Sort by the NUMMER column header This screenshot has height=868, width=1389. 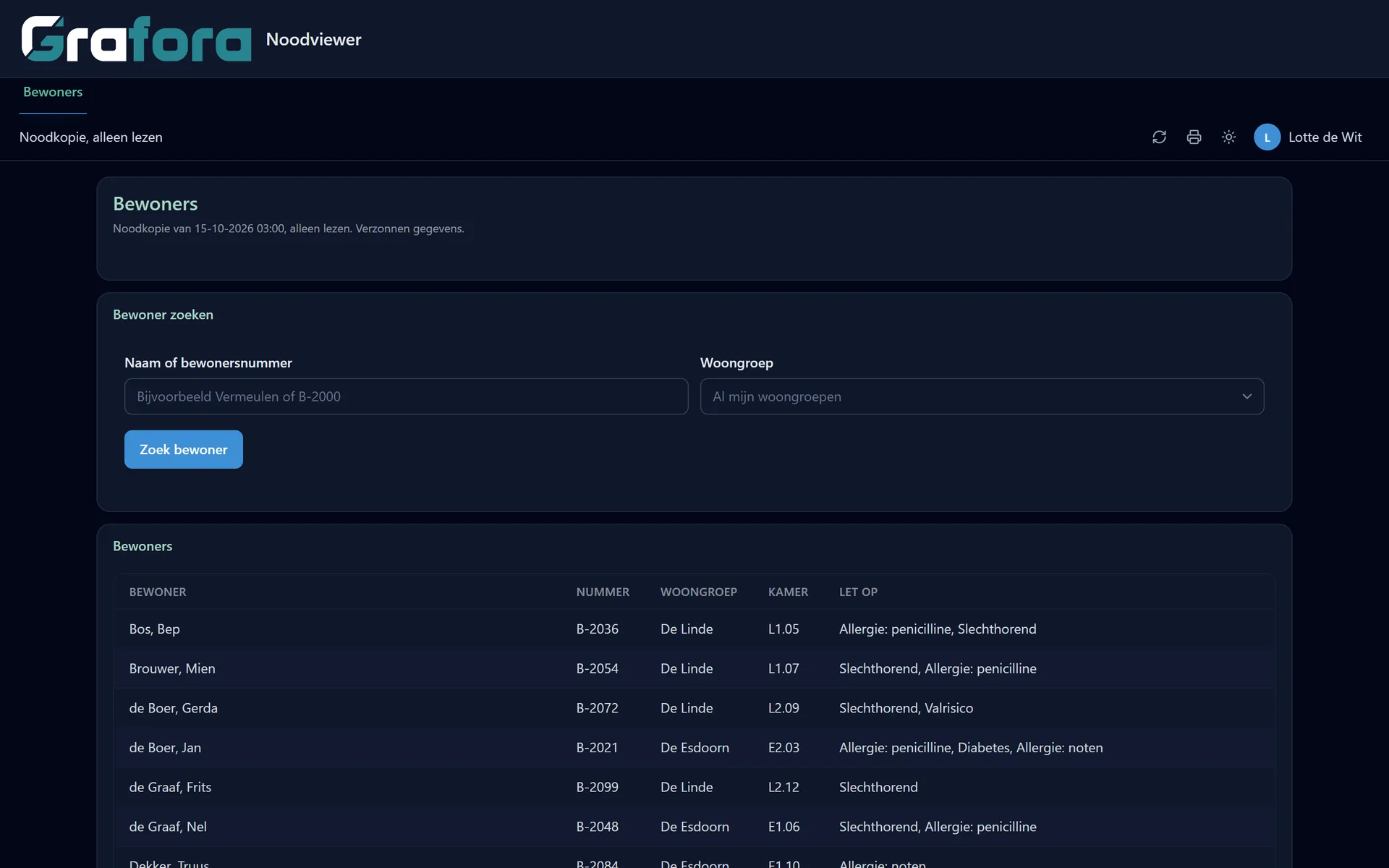tap(603, 592)
